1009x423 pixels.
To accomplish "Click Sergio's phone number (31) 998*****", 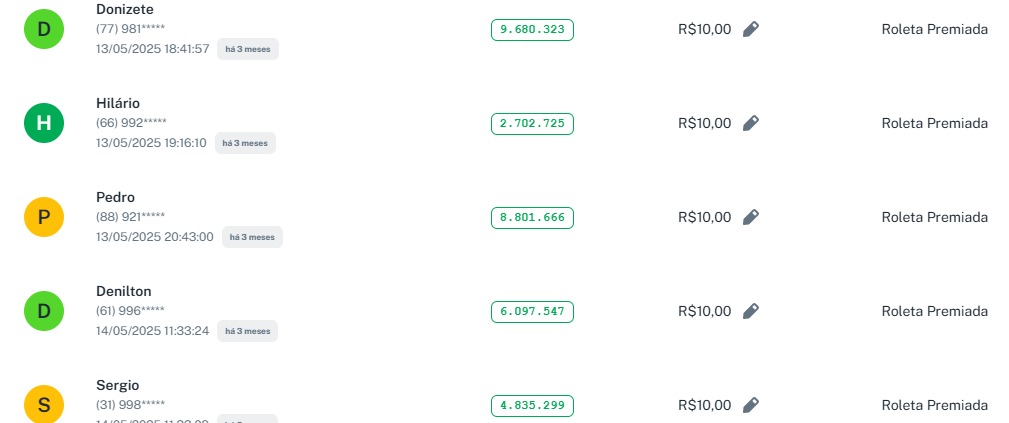I will (130, 404).
